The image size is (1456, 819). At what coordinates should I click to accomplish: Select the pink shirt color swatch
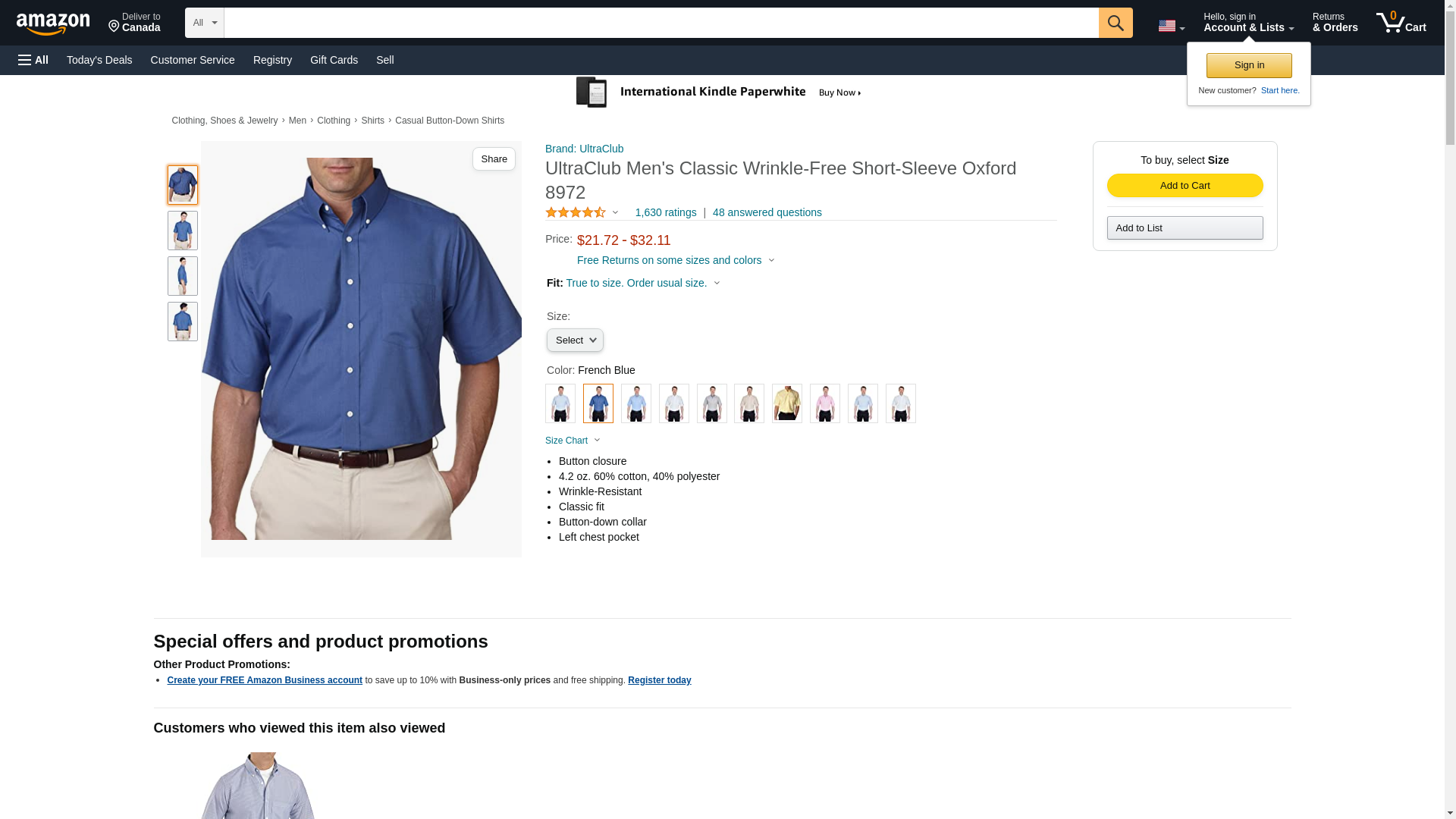click(x=824, y=403)
